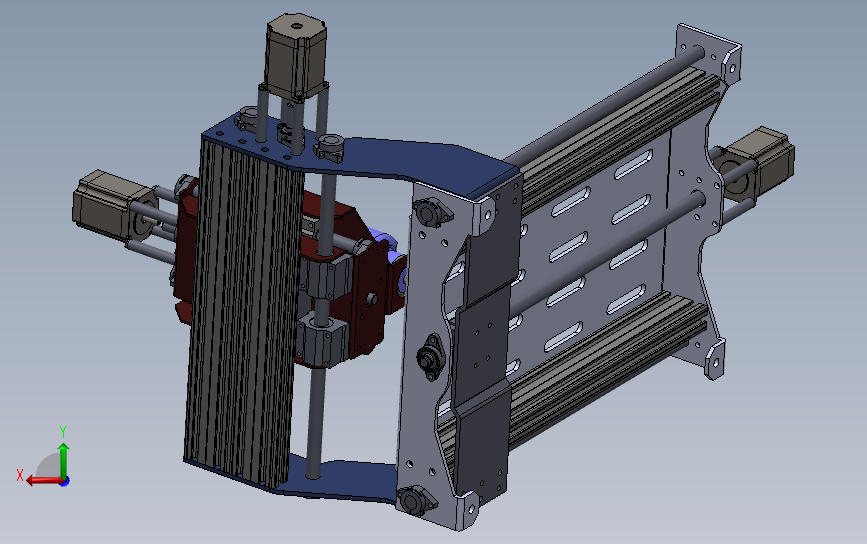The height and width of the screenshot is (544, 867).
Task: Select the middle flange bearing on gray side plate
Action: coord(429,357)
